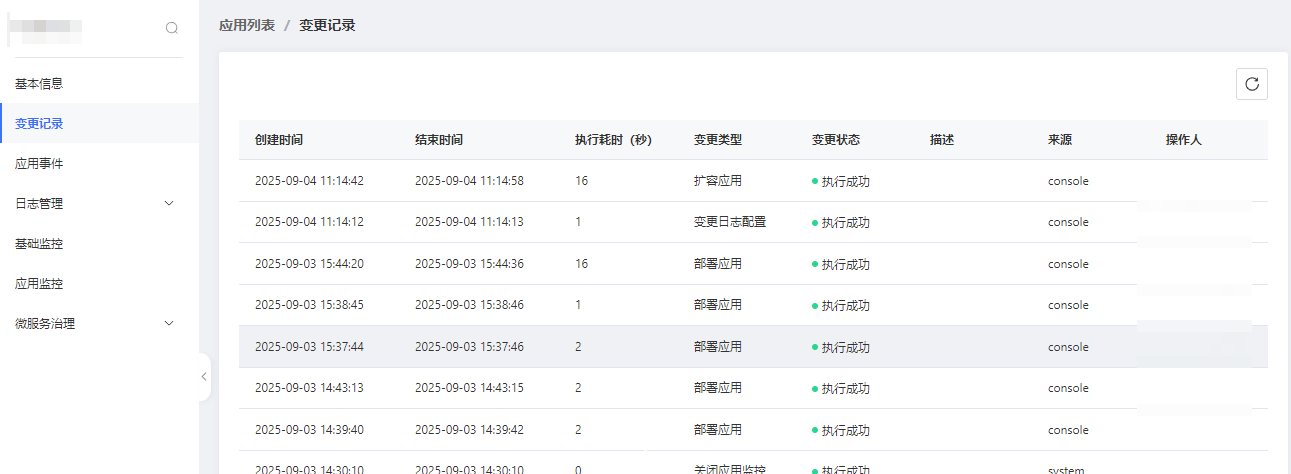Expand the 微服务治理 submenu

pos(168,323)
